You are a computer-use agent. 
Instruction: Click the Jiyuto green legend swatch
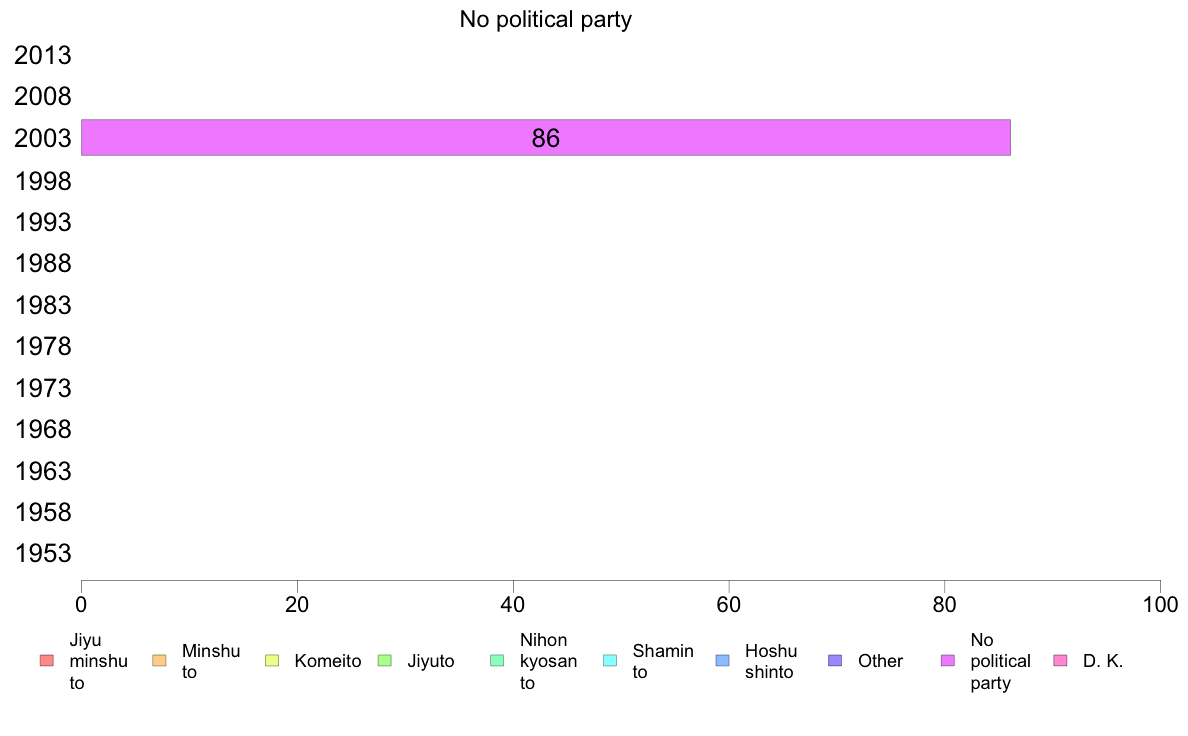click(x=385, y=661)
